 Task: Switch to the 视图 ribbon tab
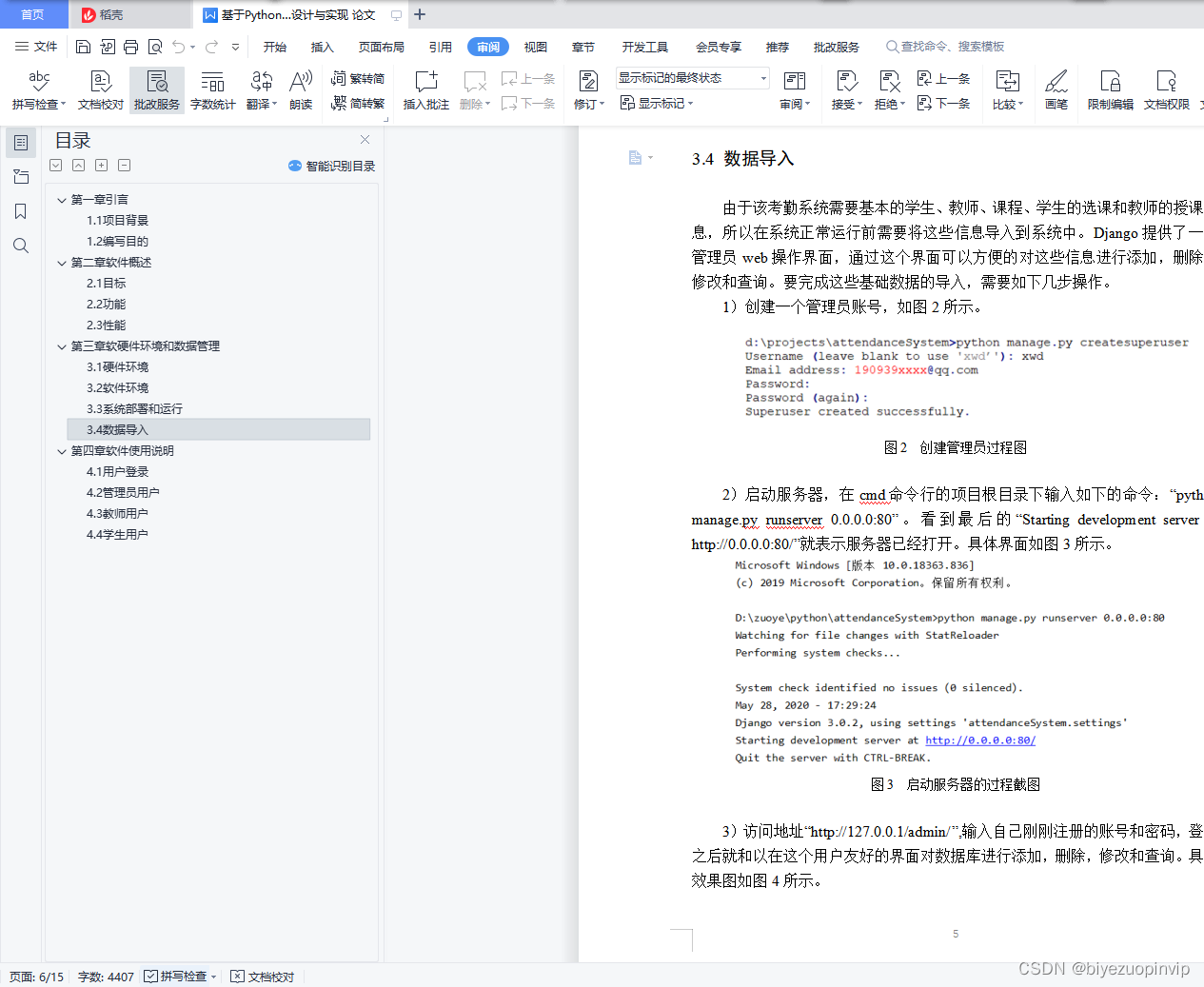535,46
